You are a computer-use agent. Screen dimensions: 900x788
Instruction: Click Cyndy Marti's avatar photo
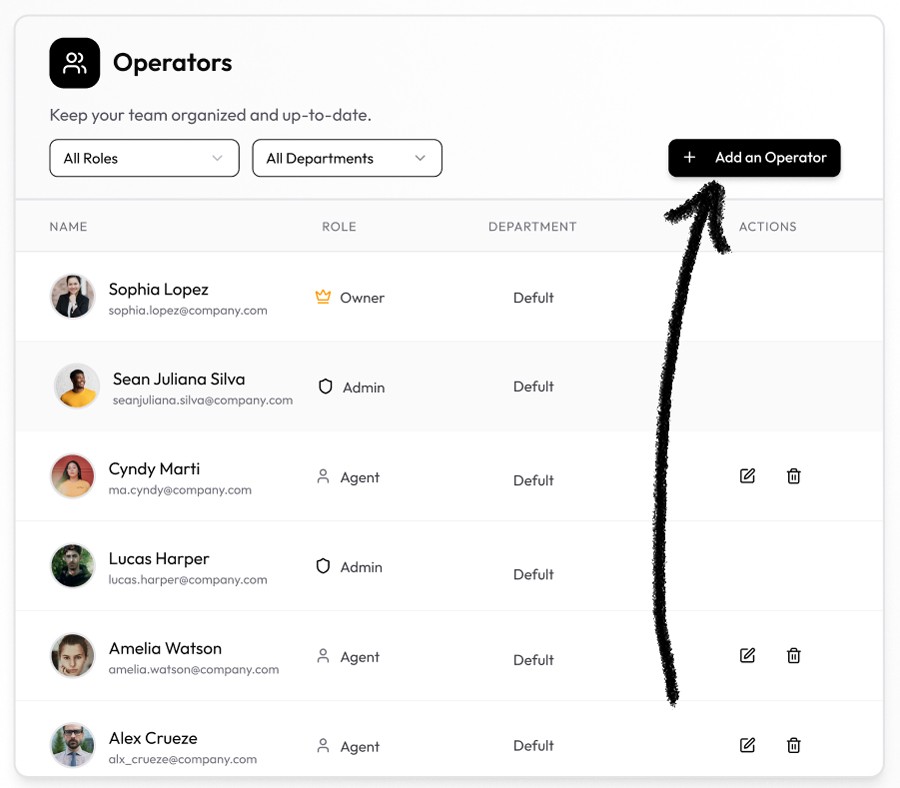(72, 476)
